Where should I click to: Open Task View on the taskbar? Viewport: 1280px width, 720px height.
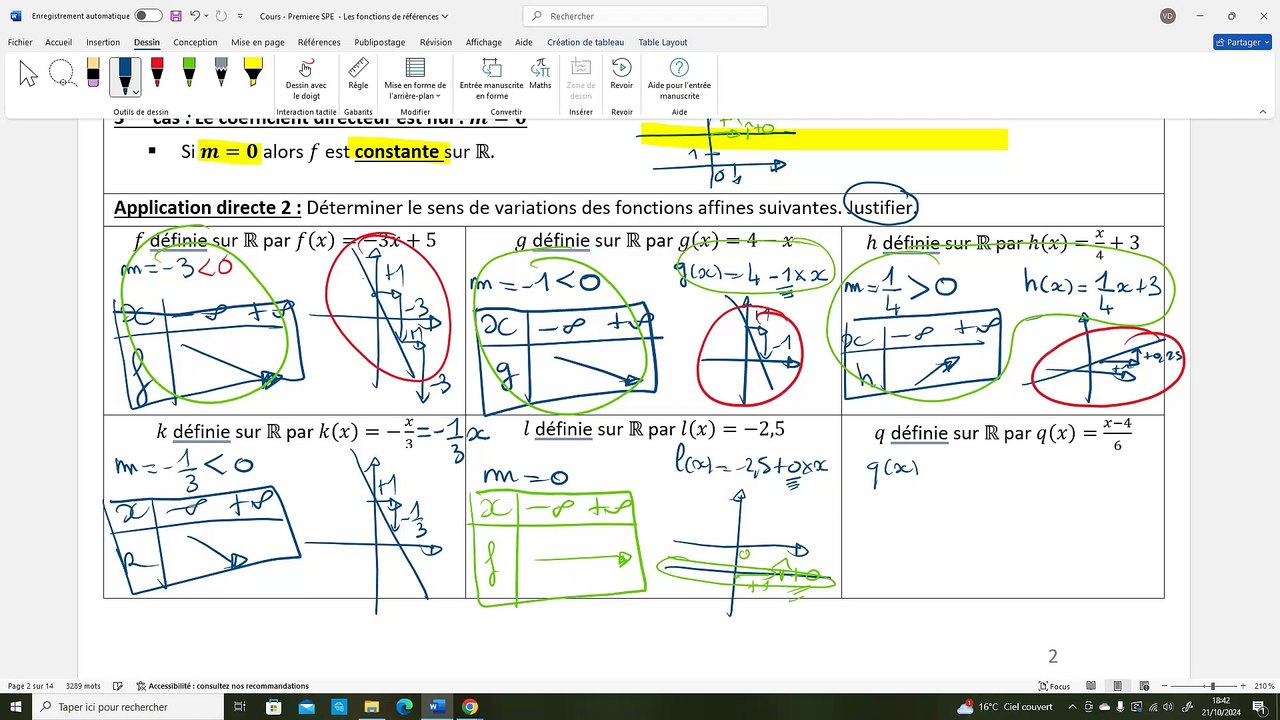pyautogui.click(x=240, y=707)
